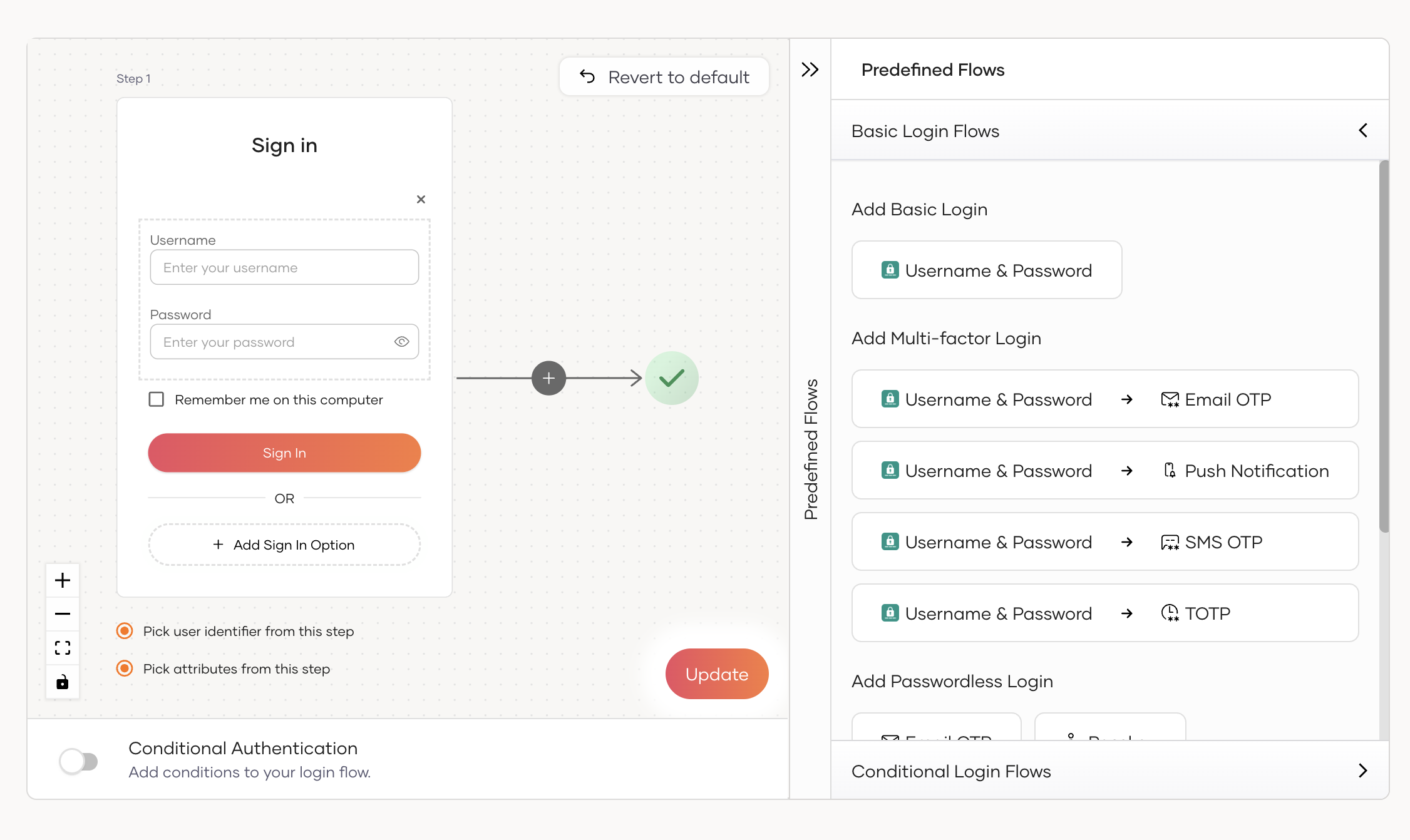Add Username & Password with Push Notification flow
This screenshot has width=1410, height=840.
point(1105,471)
